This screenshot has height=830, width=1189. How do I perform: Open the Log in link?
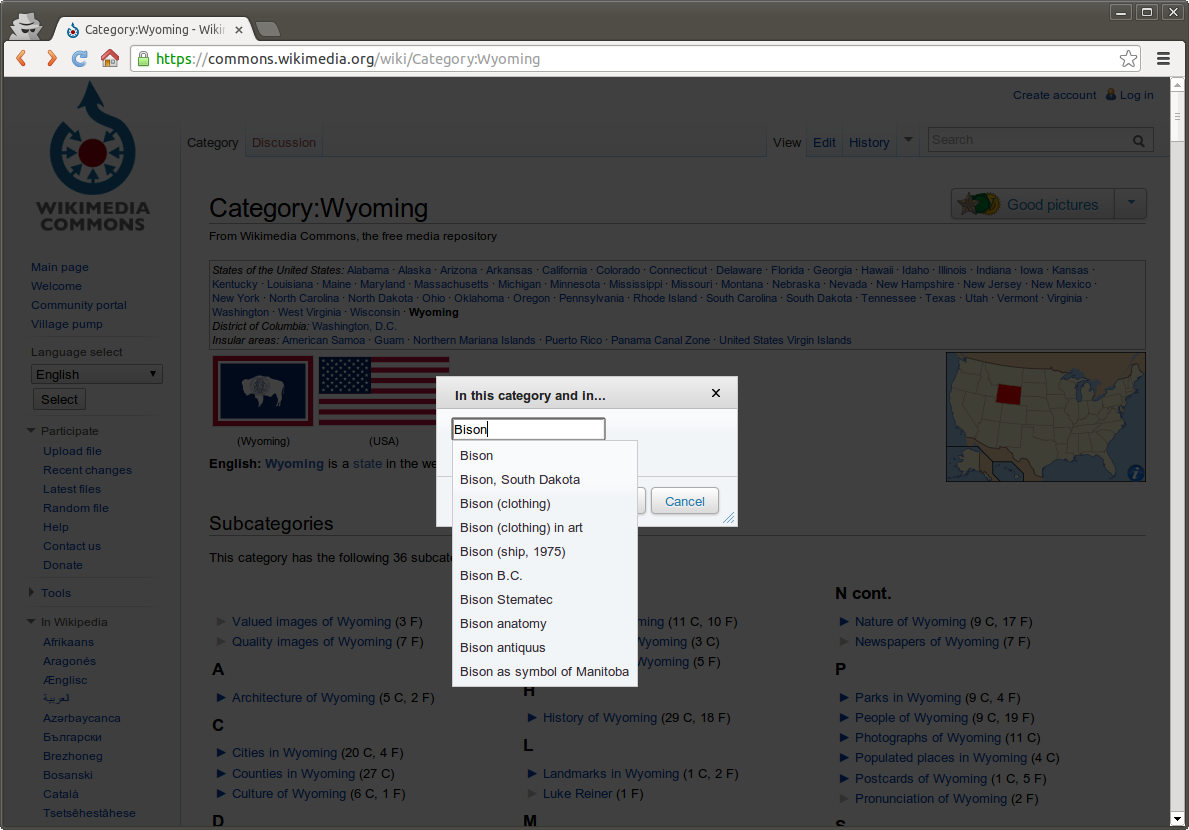(1136, 95)
